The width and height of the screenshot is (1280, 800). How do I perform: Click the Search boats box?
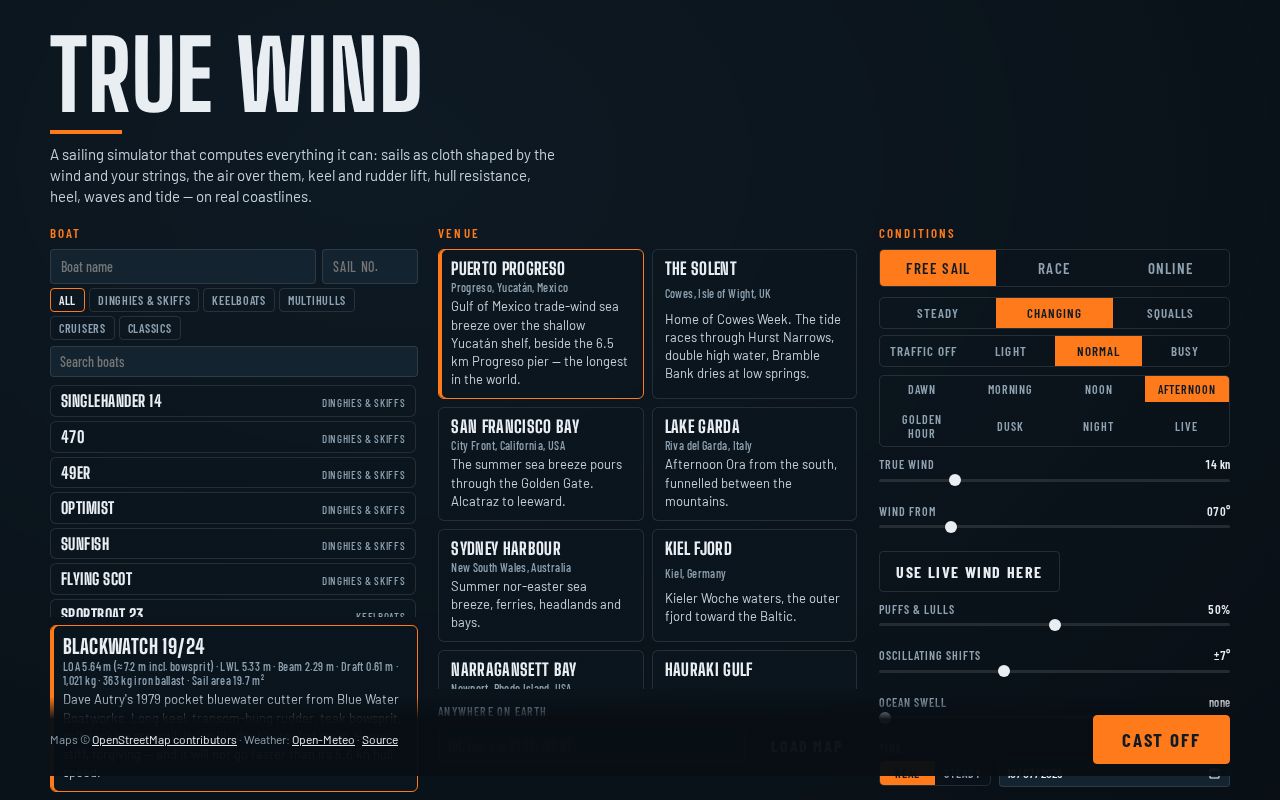[x=234, y=362]
